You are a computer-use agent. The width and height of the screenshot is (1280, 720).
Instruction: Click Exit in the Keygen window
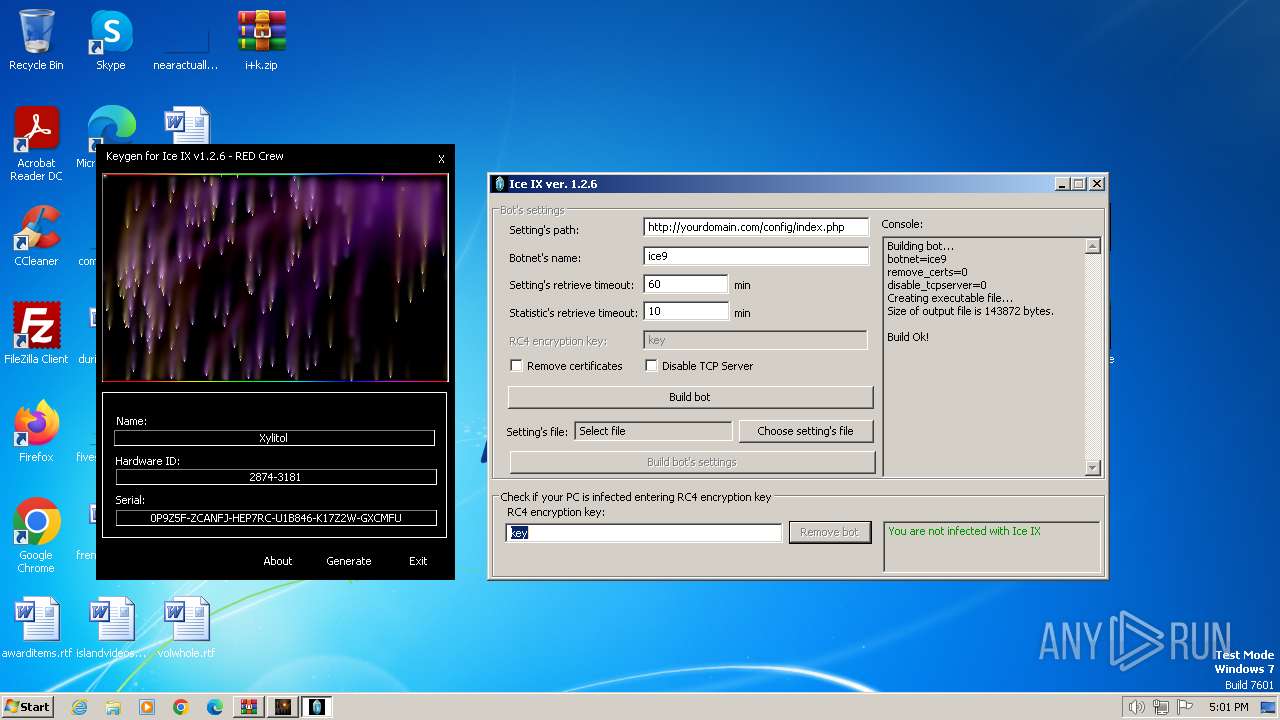418,561
